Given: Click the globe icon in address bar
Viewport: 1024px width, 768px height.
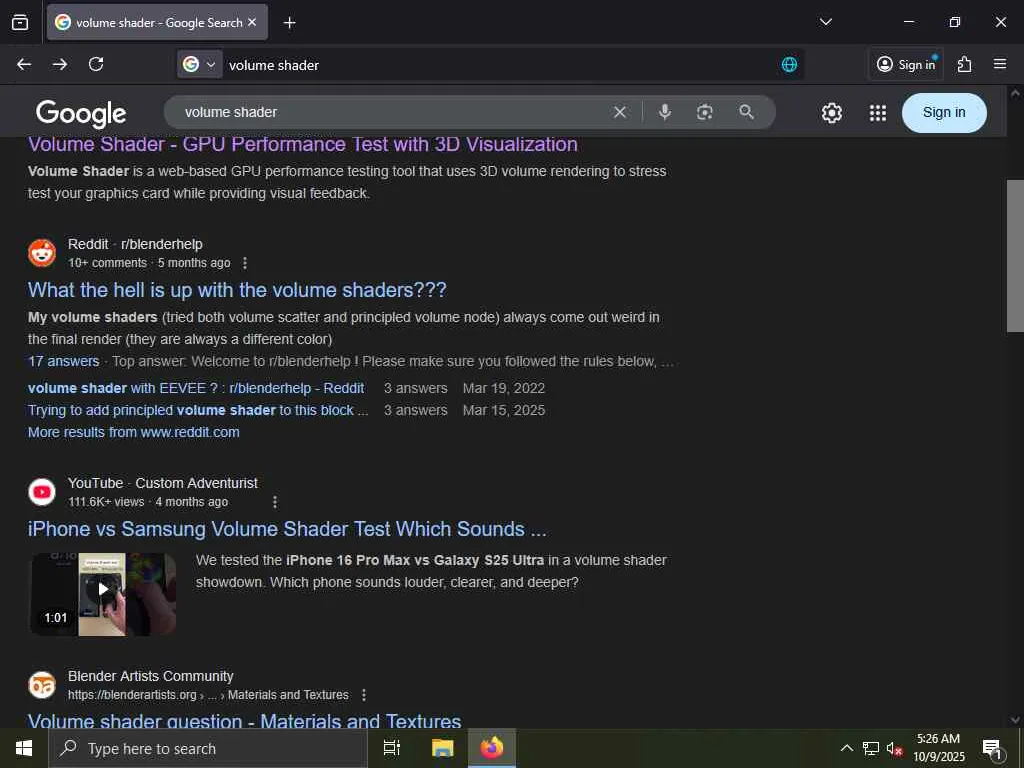Looking at the screenshot, I should (x=789, y=65).
